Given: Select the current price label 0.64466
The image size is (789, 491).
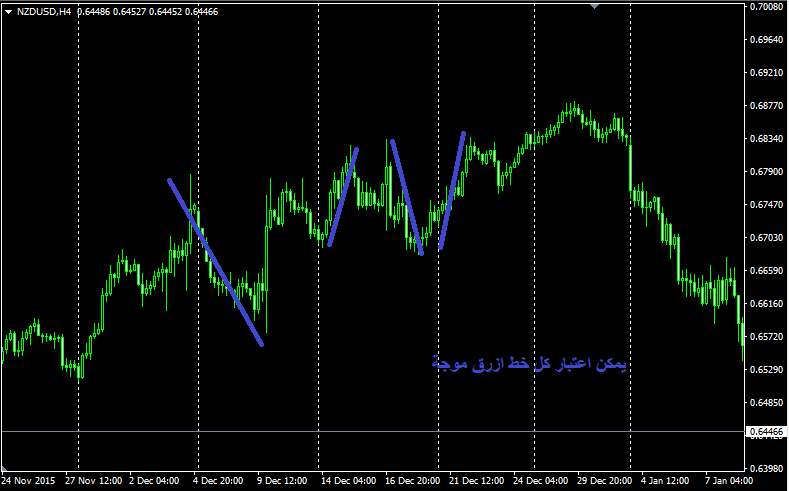Looking at the screenshot, I should pos(766,432).
